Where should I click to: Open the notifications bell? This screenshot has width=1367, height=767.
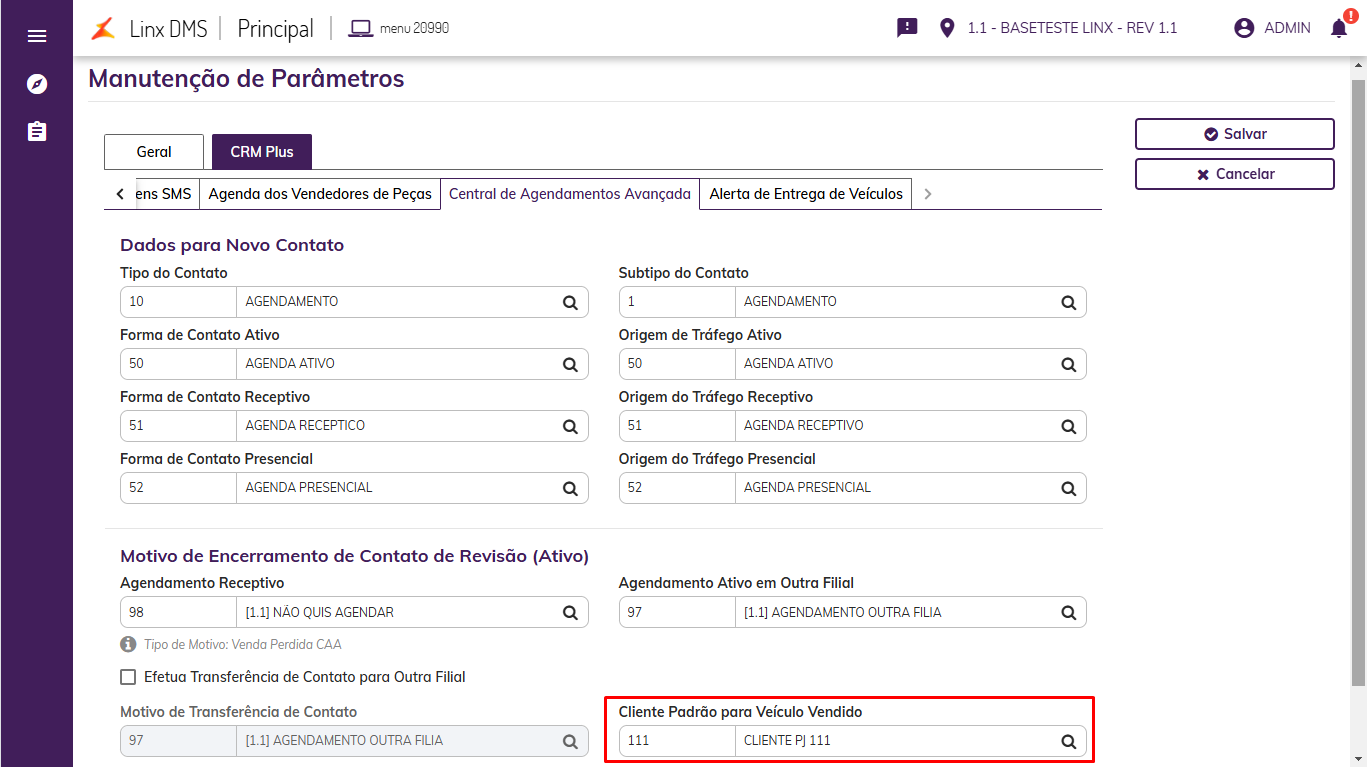(1339, 28)
